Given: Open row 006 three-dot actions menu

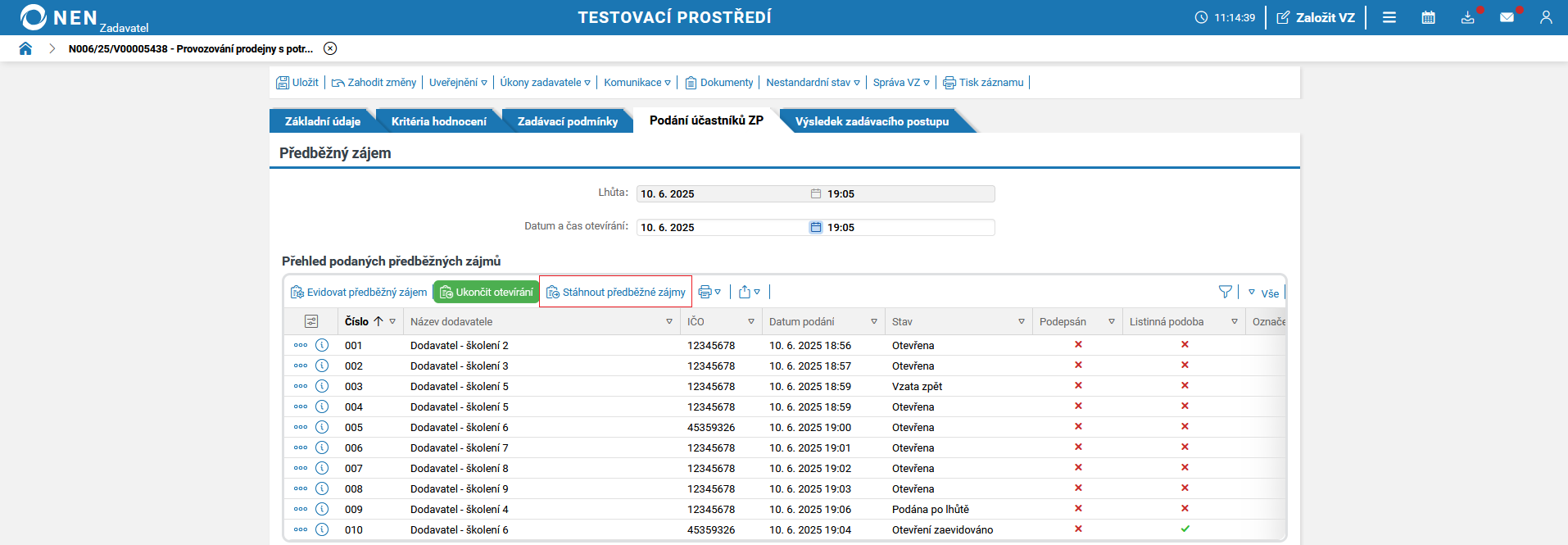Looking at the screenshot, I should coord(301,447).
